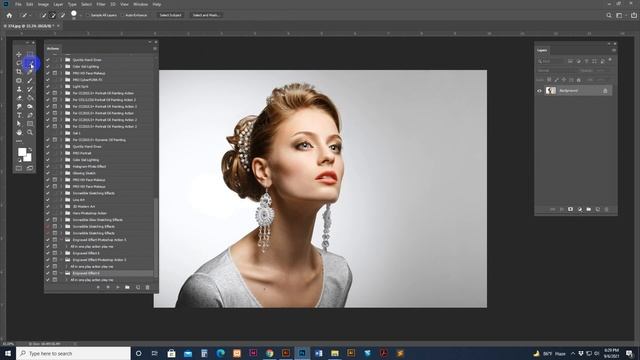Switch to the Actions panel tab
The width and height of the screenshot is (640, 360).
point(53,49)
